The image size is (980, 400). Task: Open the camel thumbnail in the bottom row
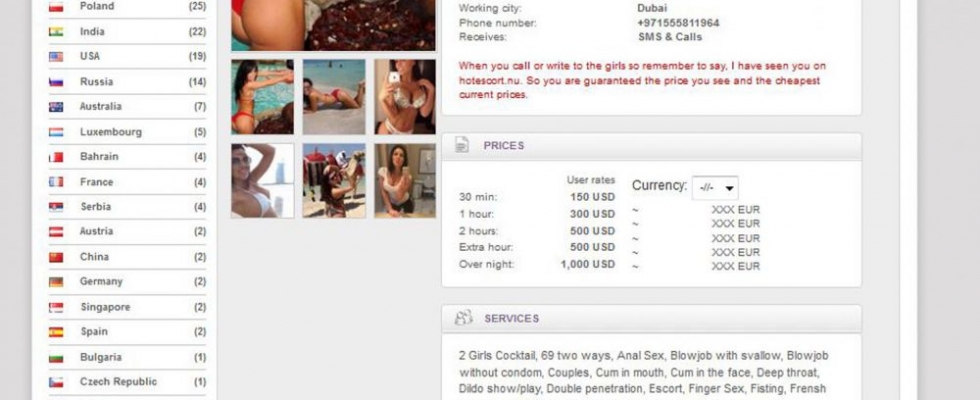pyautogui.click(x=334, y=181)
